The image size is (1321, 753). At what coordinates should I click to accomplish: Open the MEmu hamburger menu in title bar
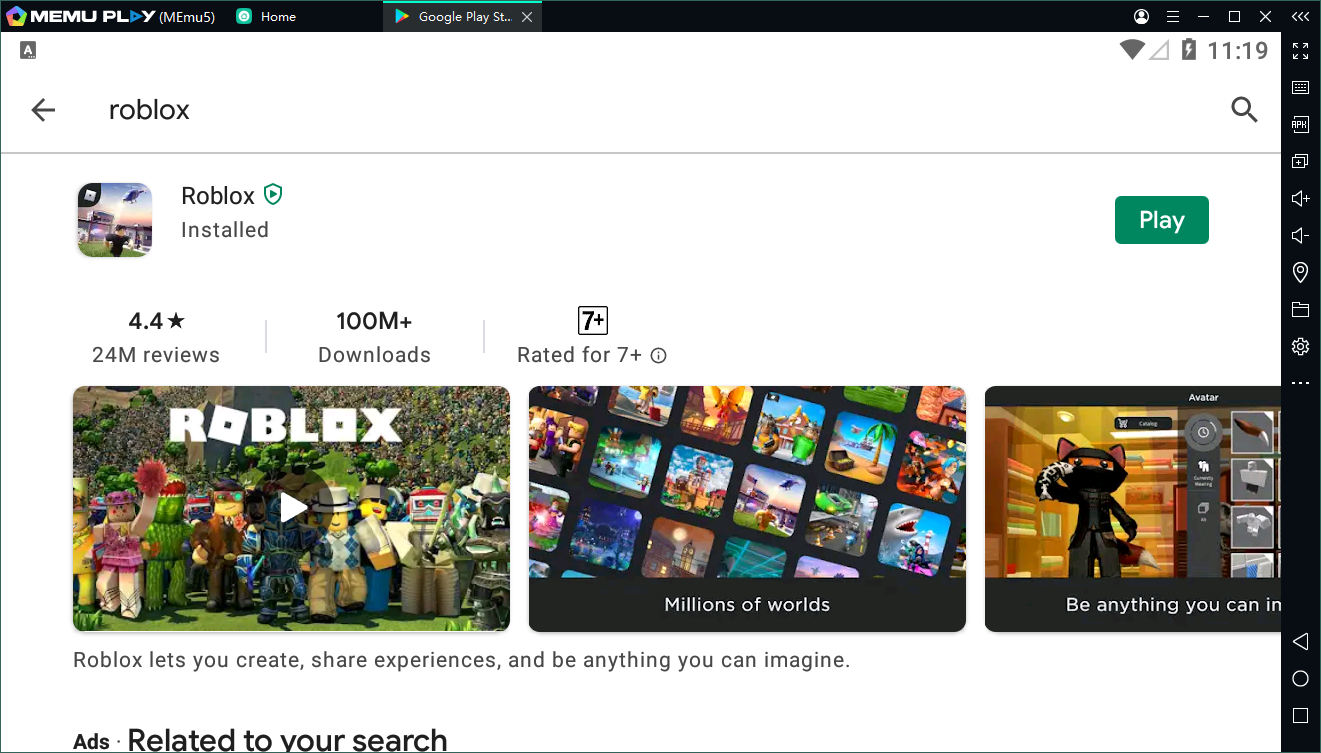(1173, 17)
